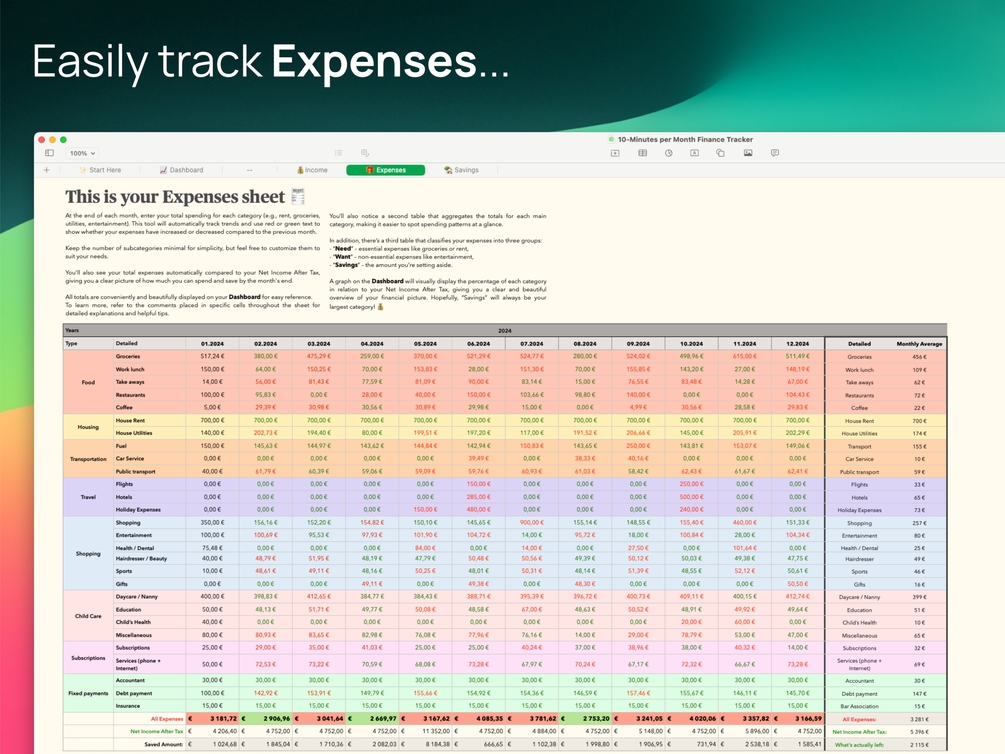Select May Saved Amount cell '8 184,38'

[x=425, y=744]
